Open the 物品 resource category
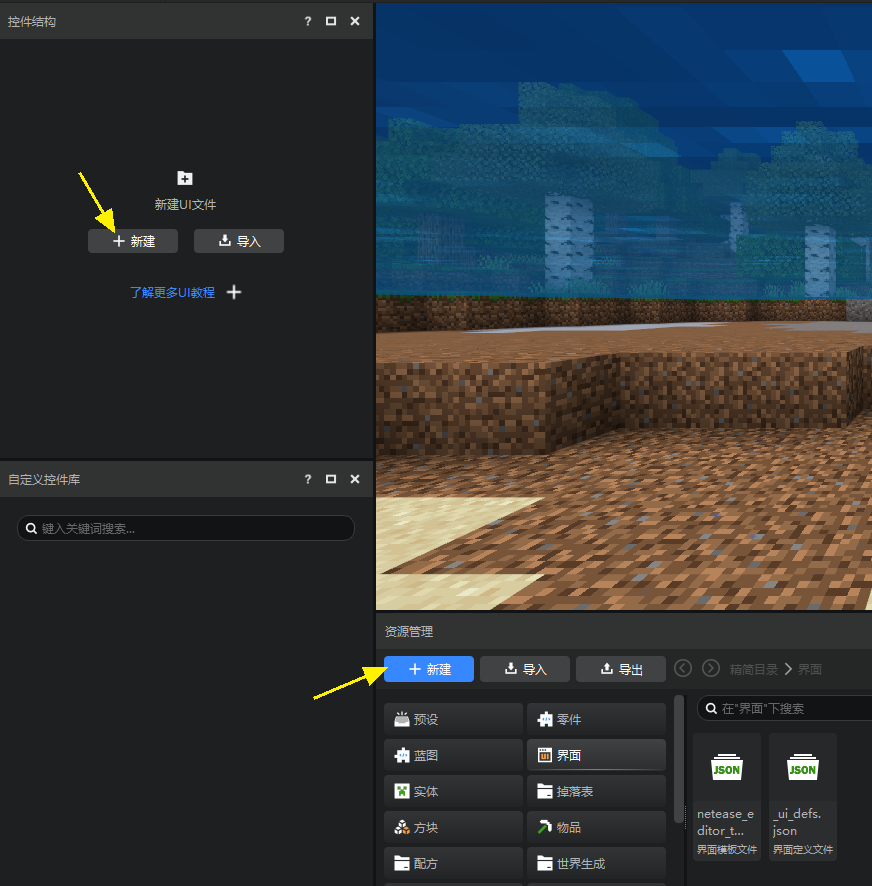Image resolution: width=872 pixels, height=886 pixels. coord(596,828)
